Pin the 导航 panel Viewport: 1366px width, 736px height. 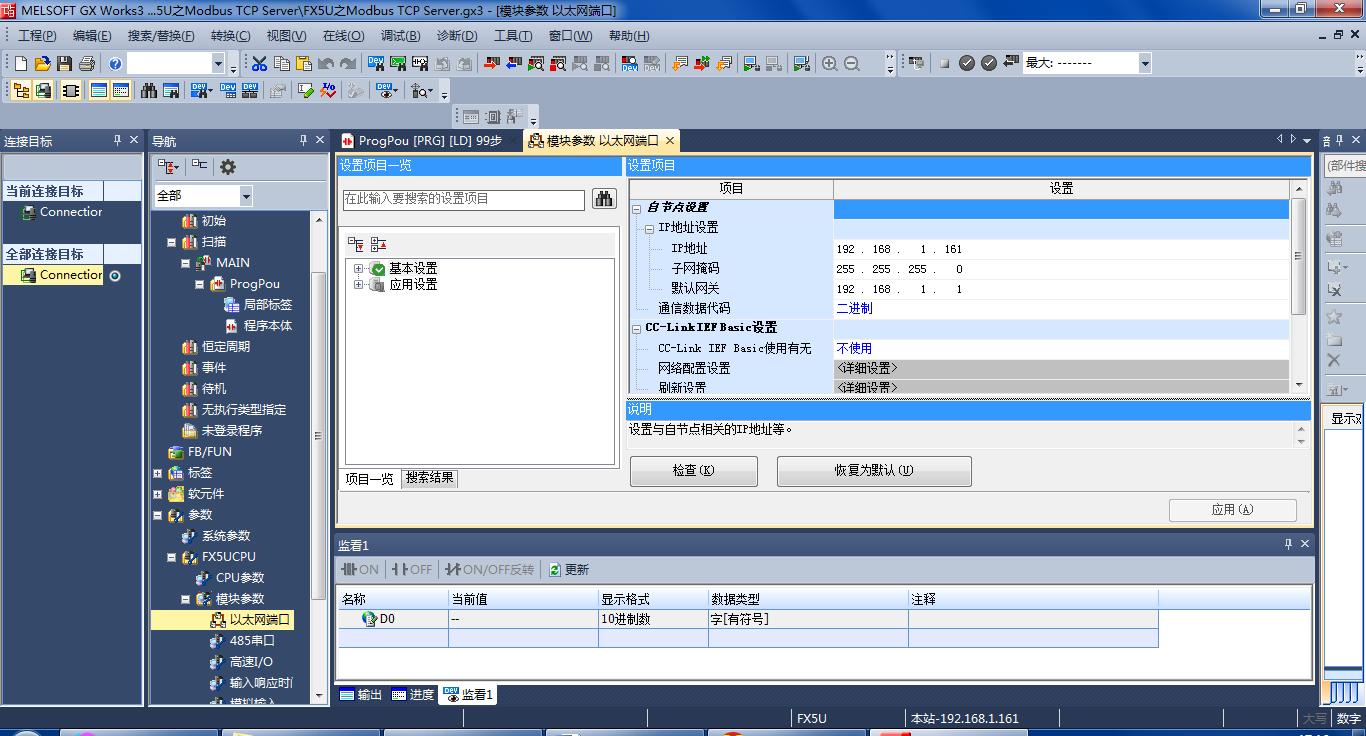[303, 140]
